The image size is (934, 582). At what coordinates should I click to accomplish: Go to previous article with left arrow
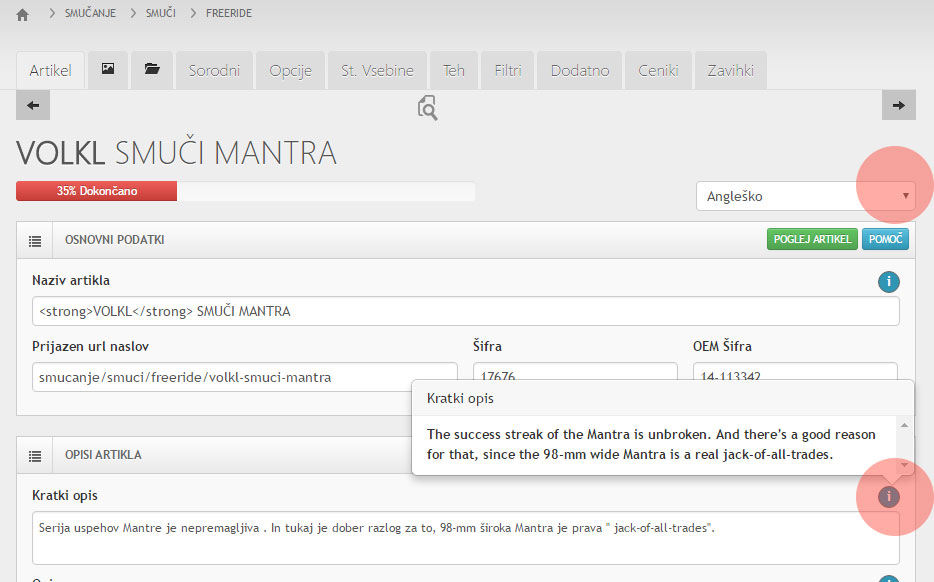tap(33, 105)
